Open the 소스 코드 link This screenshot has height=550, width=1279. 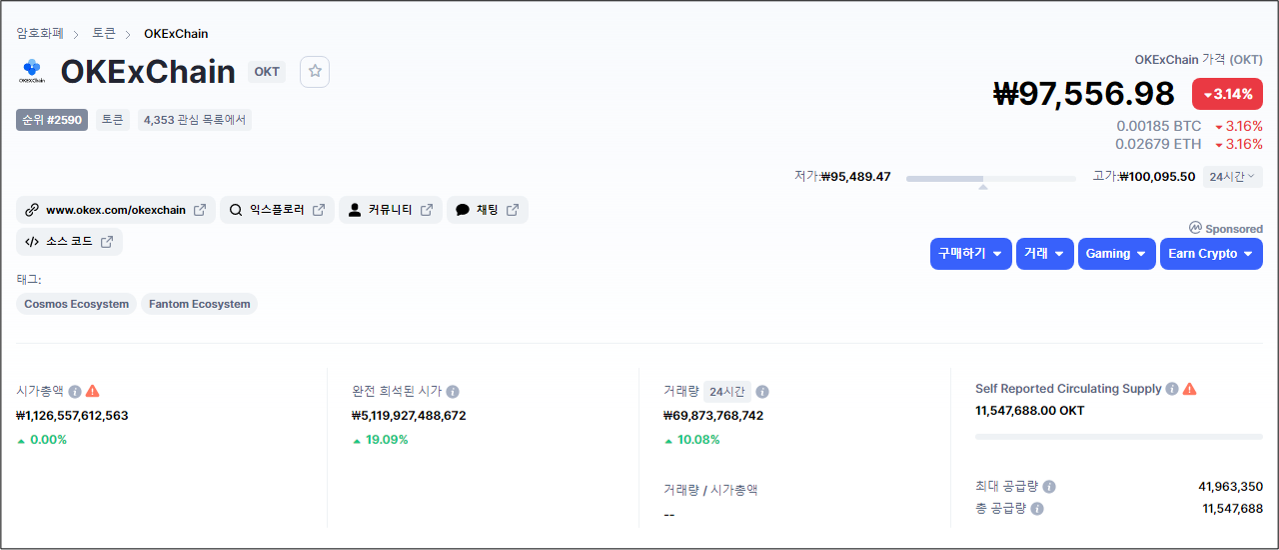coord(69,242)
